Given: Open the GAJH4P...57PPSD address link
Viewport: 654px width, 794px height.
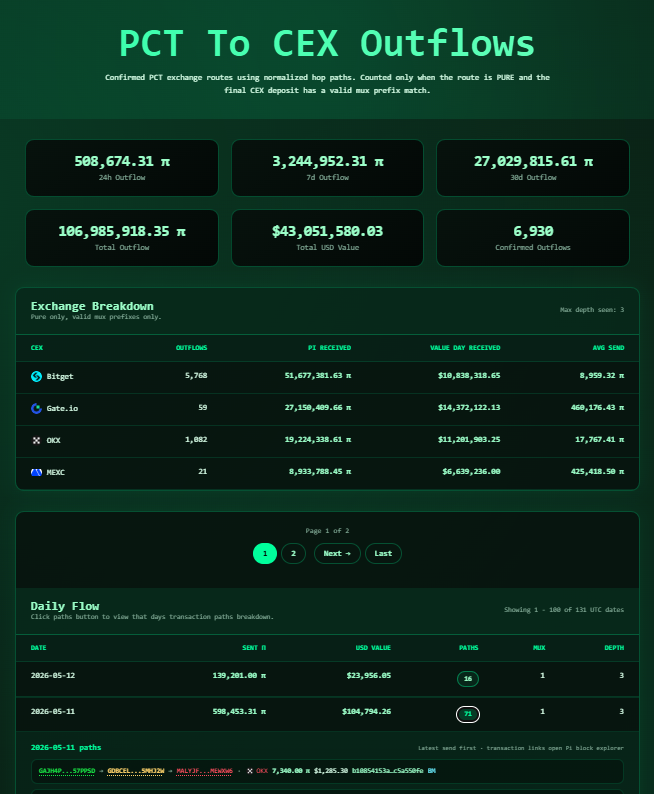Looking at the screenshot, I should pyautogui.click(x=67, y=771).
